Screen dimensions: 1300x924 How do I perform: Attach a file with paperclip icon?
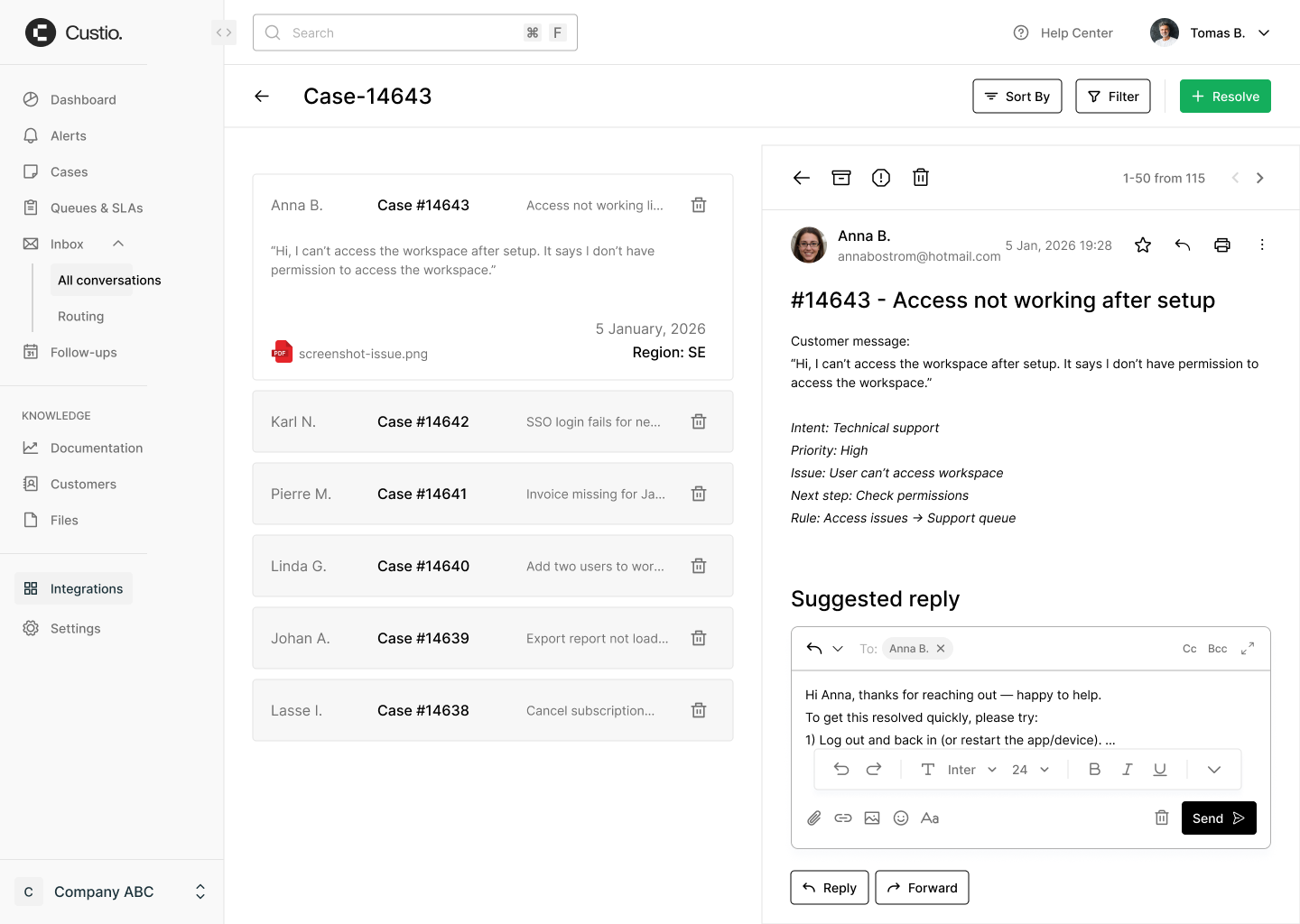click(813, 818)
